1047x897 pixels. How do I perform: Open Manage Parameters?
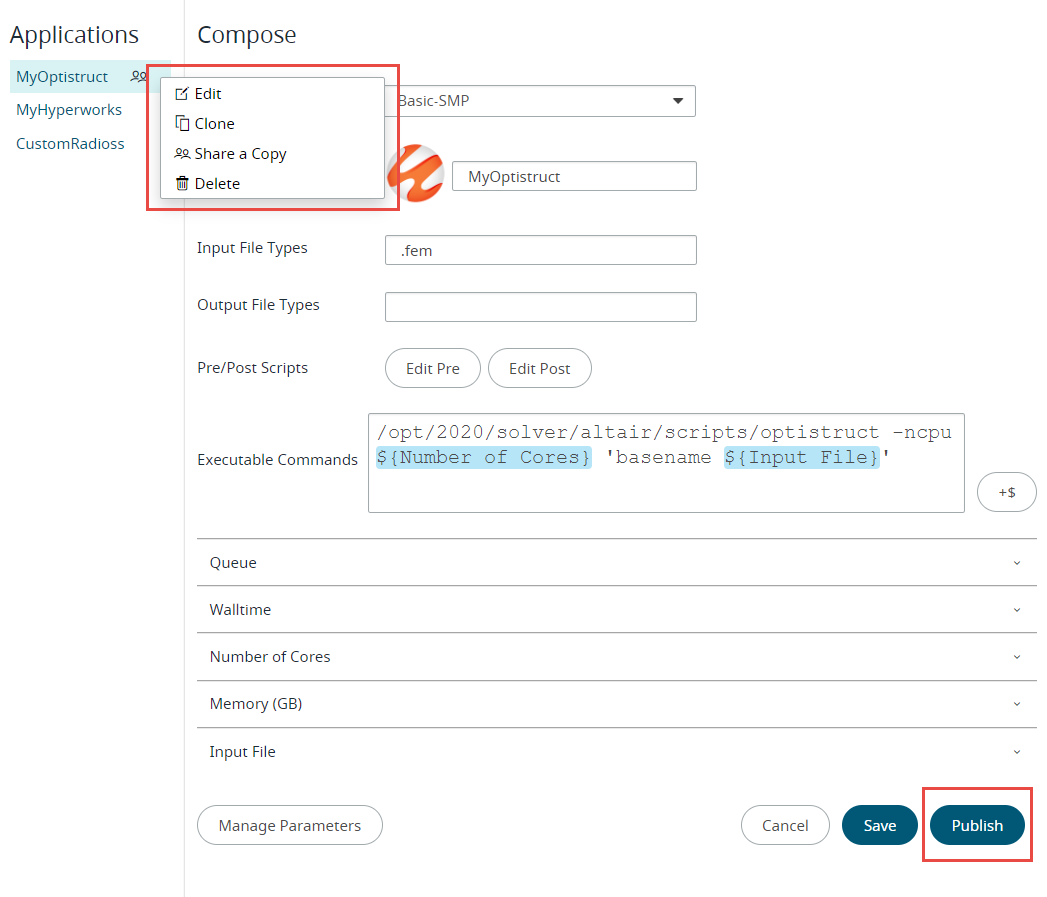pos(290,825)
